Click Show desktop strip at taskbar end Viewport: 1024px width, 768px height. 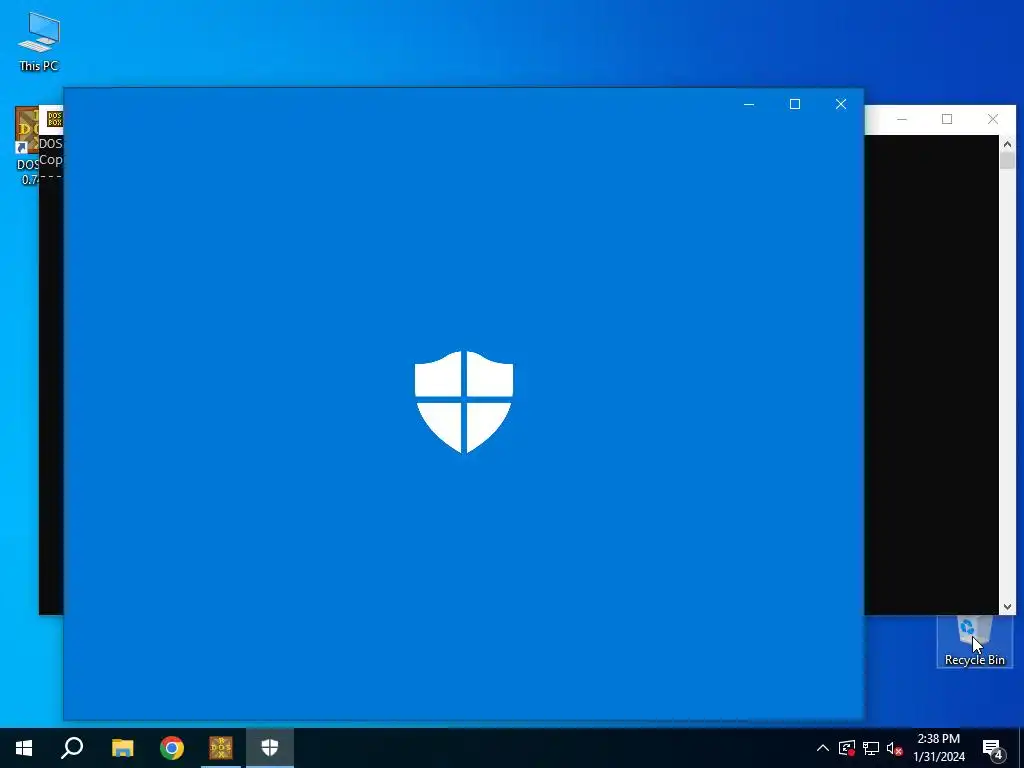coord(1021,748)
